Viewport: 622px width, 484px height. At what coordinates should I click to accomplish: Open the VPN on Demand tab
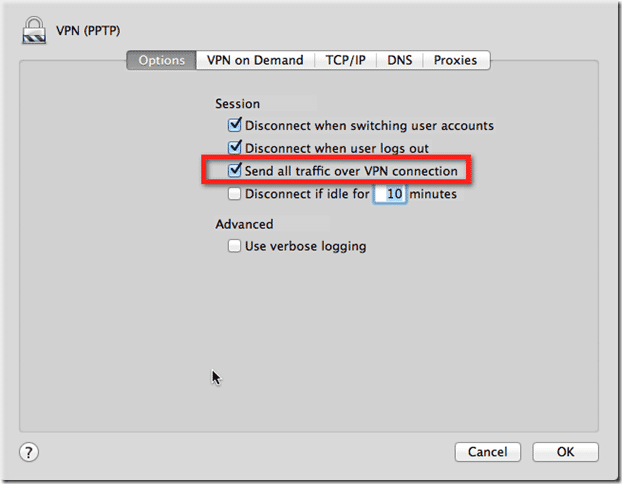click(x=255, y=60)
